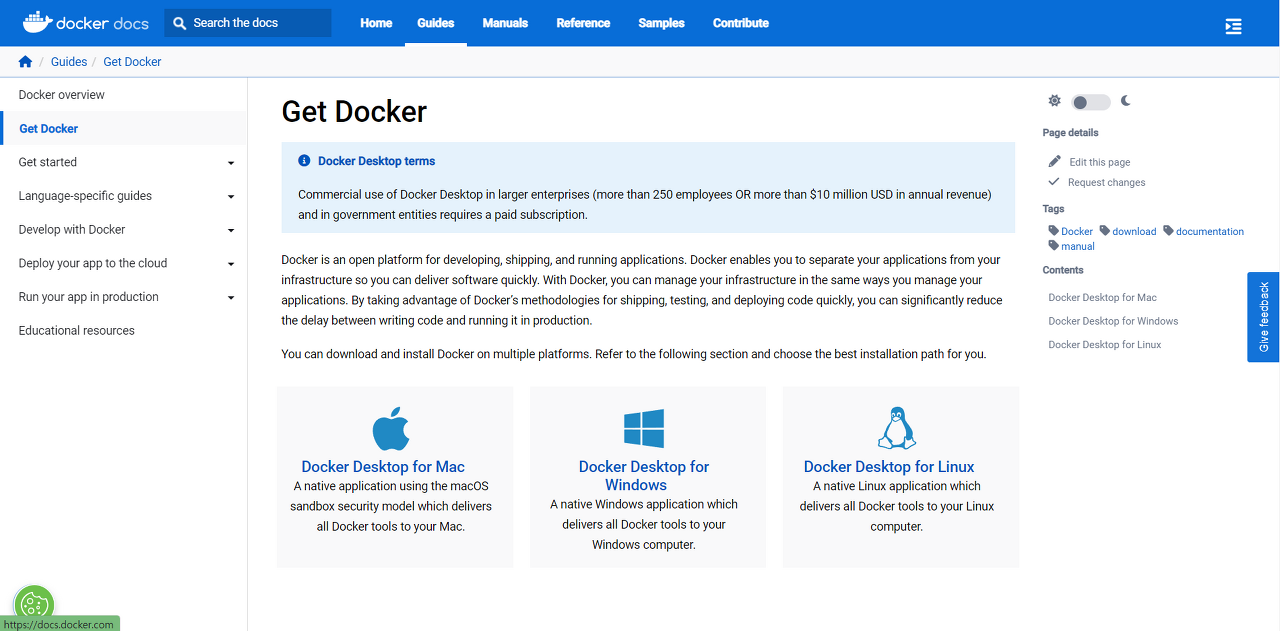Screen dimensions: 1280x631
Task: Open Docker Desktop for Mac card link
Action: point(383,467)
